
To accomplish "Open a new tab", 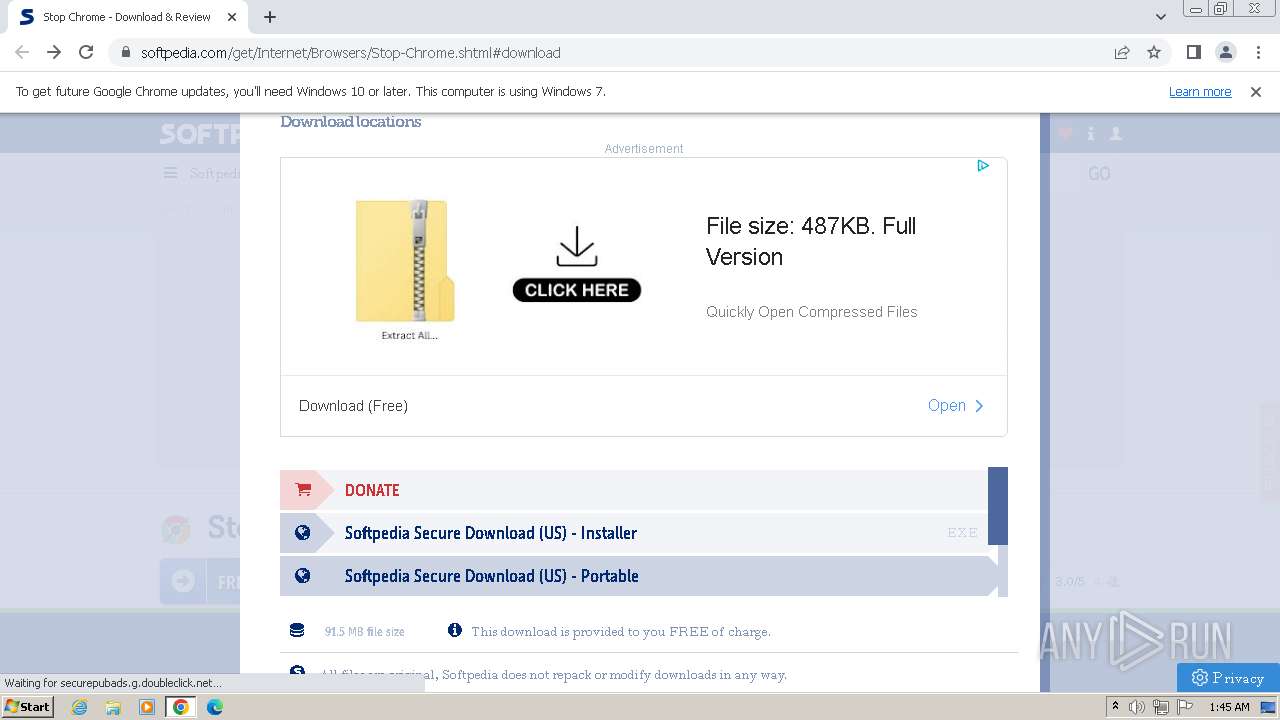I will coord(270,17).
